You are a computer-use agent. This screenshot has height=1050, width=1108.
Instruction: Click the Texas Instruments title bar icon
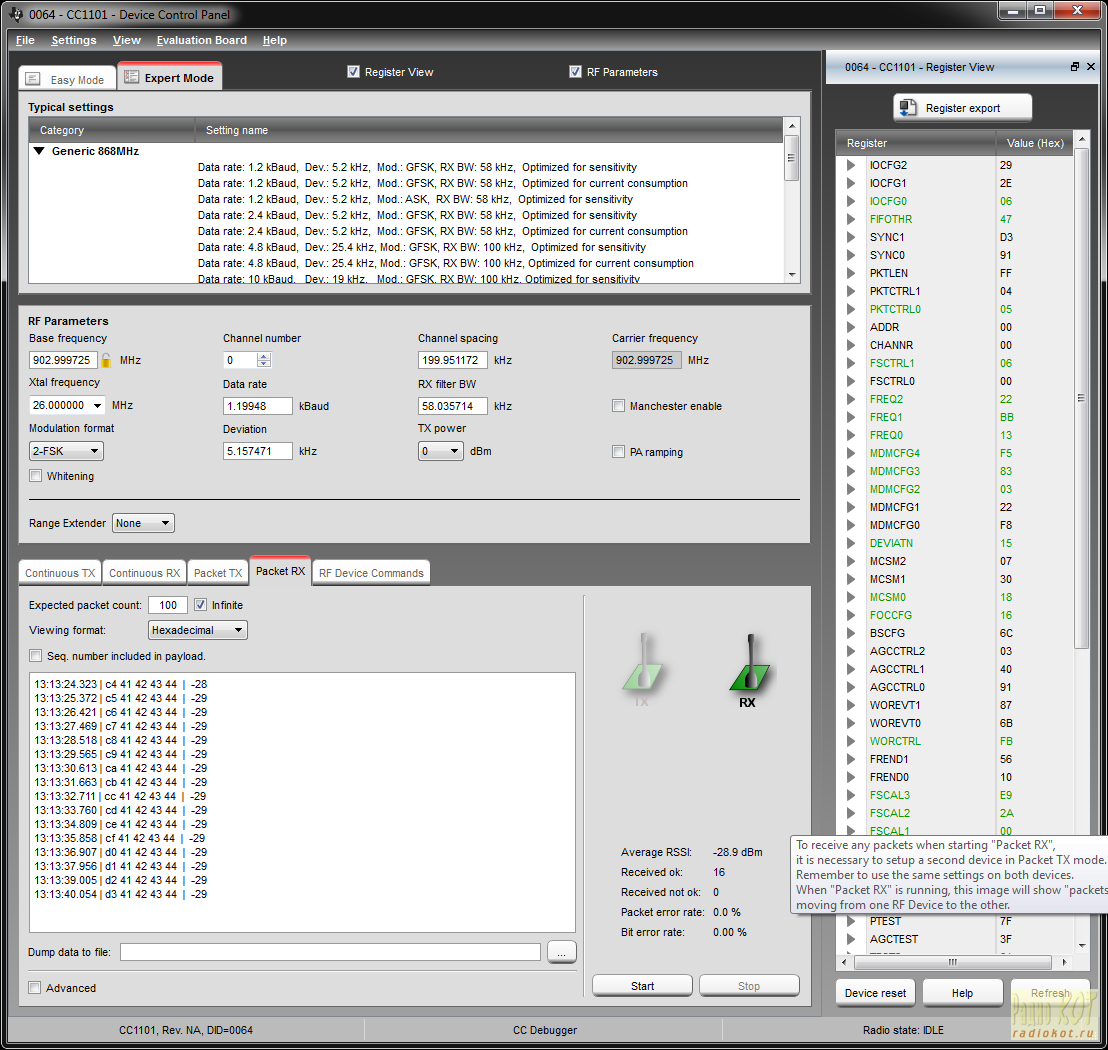[x=16, y=14]
